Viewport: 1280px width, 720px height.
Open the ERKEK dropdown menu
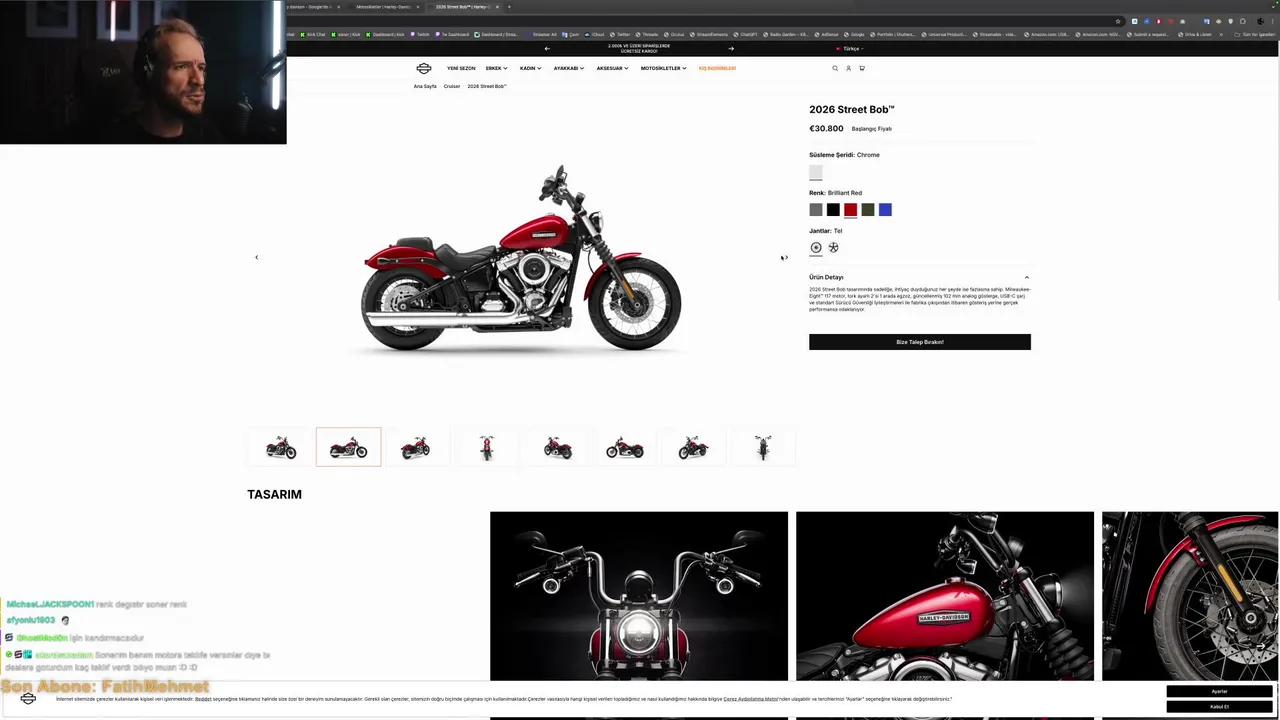[496, 68]
